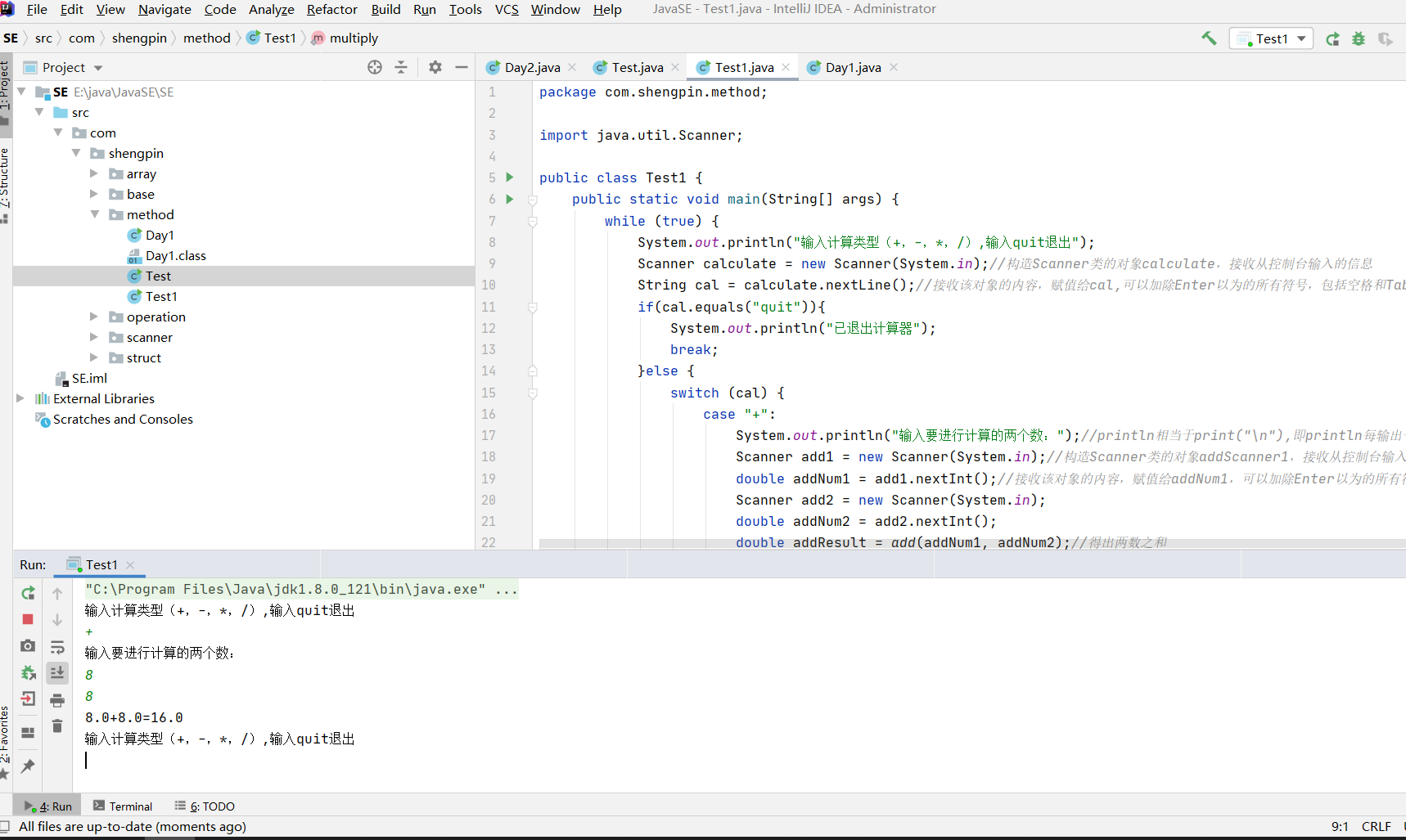
Task: Click the locate file target icon in Project panel
Action: point(375,67)
